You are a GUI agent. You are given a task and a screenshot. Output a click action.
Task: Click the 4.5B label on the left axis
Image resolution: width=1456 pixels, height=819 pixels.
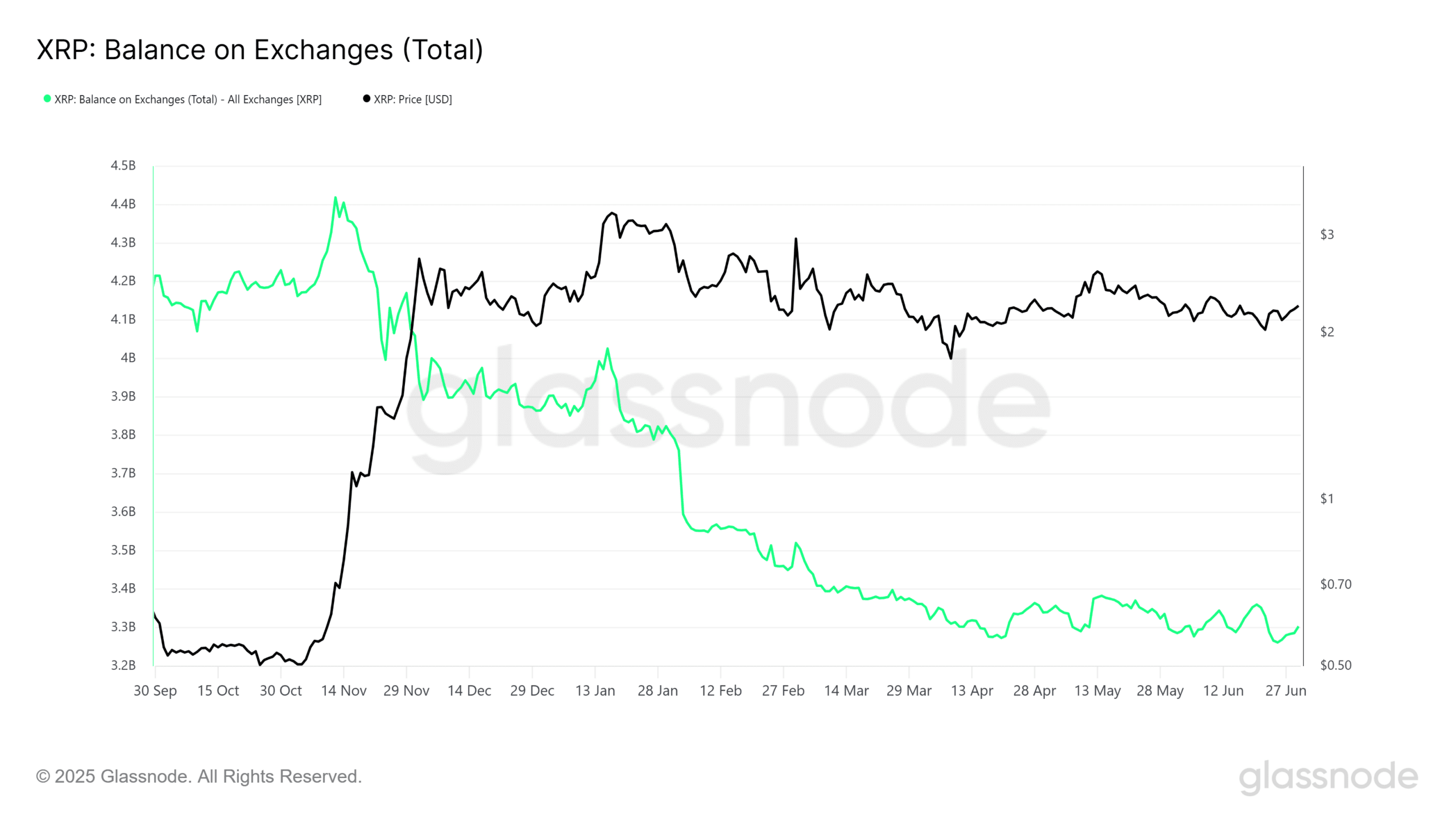(123, 166)
